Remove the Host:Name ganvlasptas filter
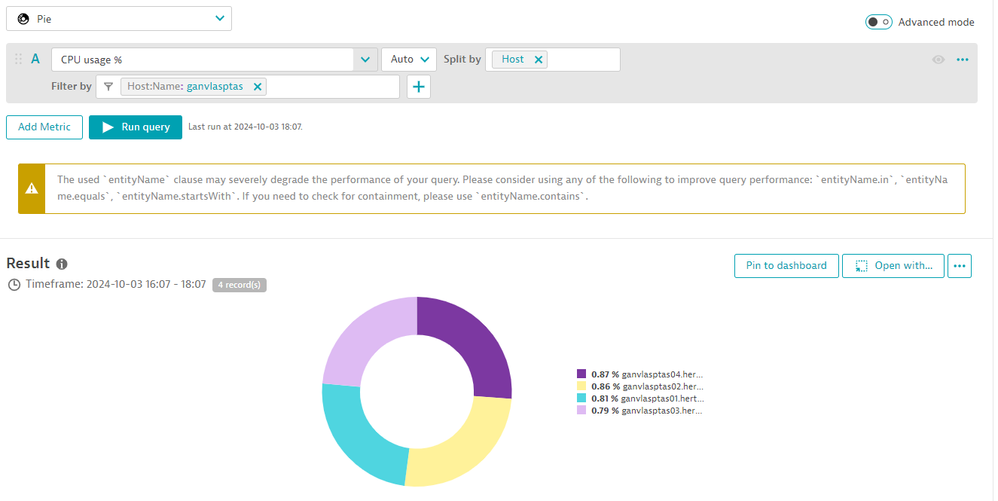The image size is (998, 501). pyautogui.click(x=258, y=87)
